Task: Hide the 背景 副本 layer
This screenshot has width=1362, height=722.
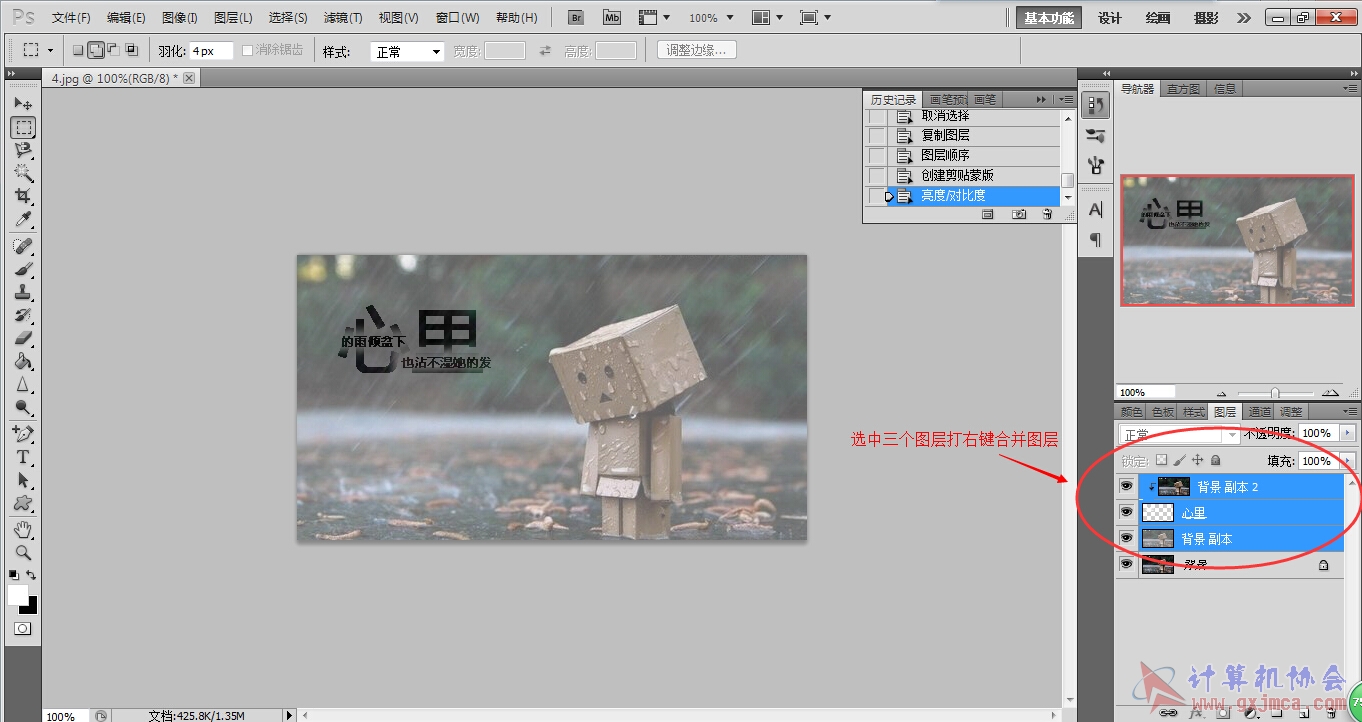Action: 1127,538
